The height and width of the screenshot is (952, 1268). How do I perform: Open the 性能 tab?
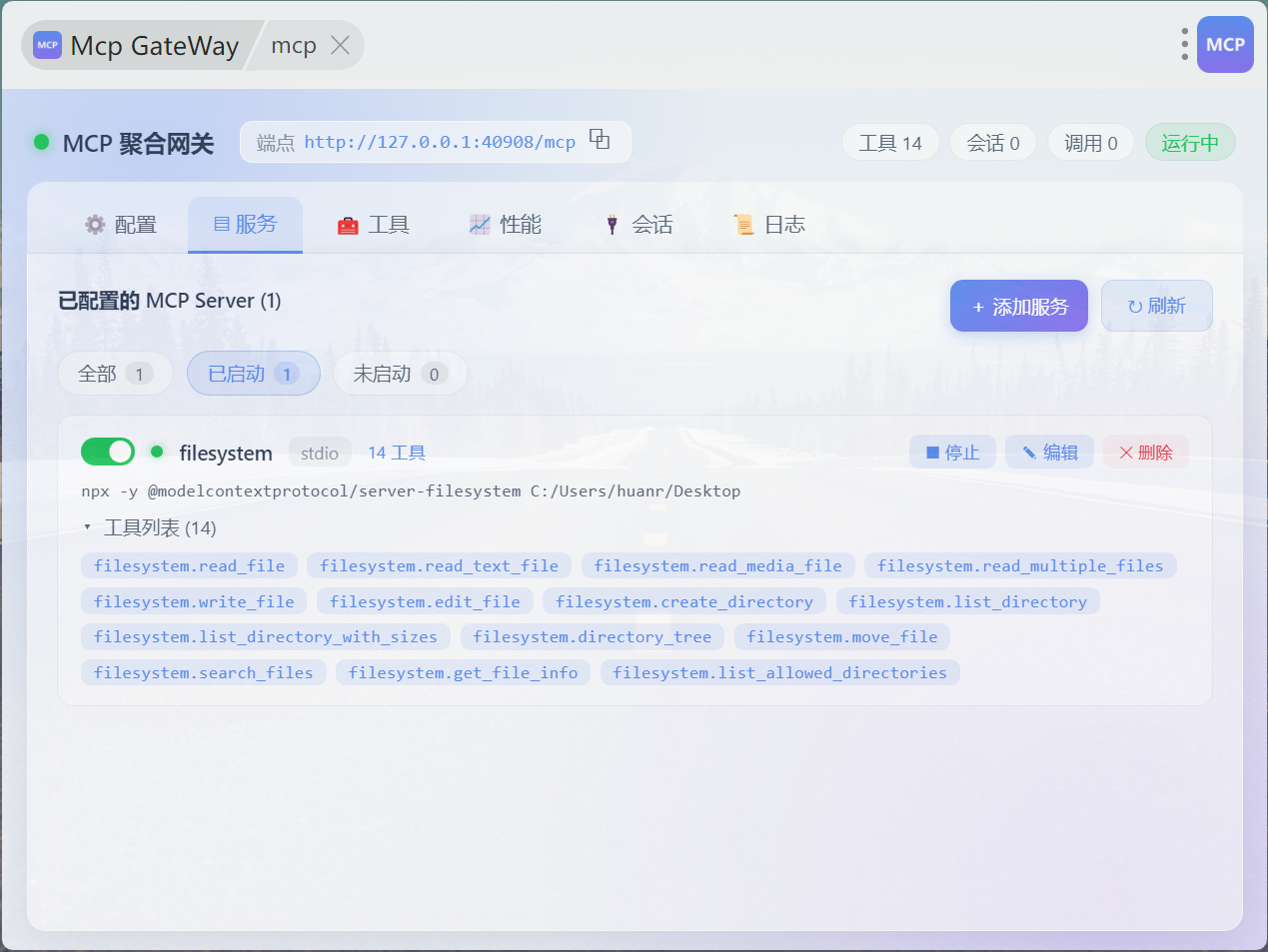point(506,225)
